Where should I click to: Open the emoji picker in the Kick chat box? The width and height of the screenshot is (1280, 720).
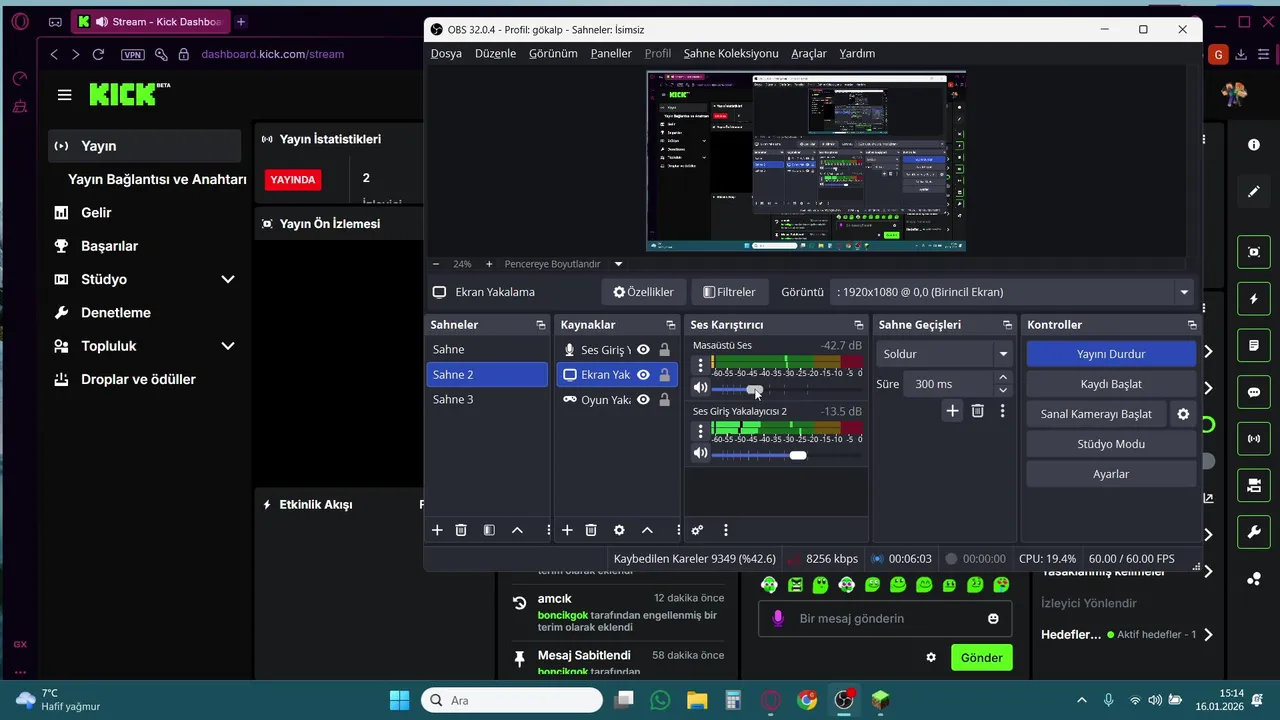993,619
